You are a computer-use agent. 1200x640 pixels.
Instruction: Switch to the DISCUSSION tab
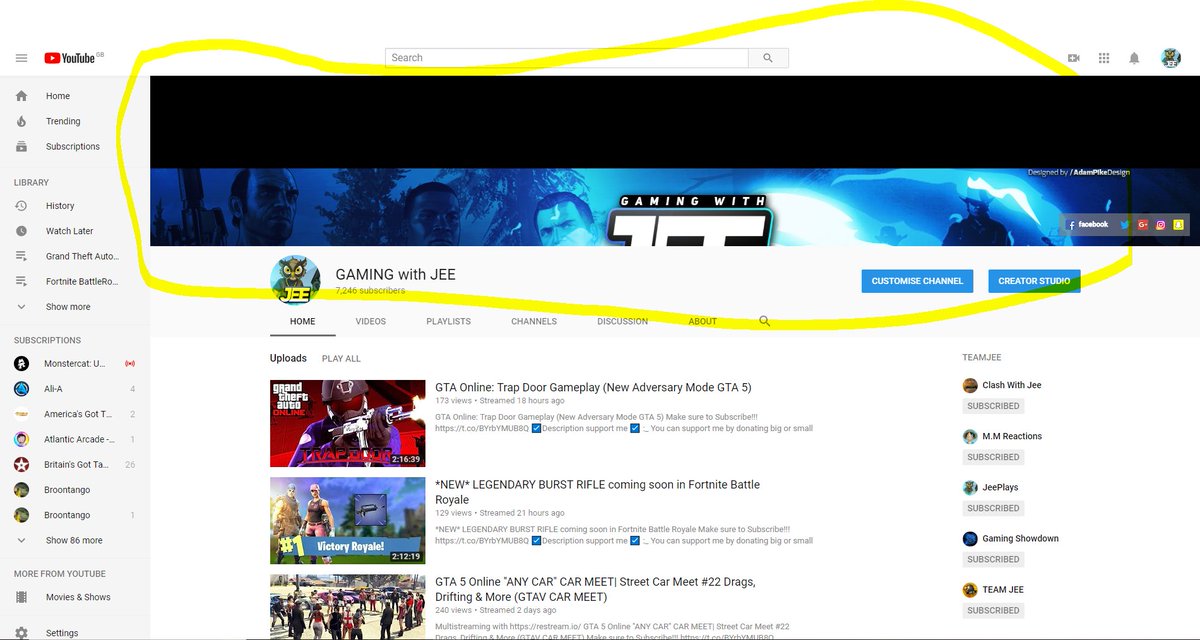coord(623,321)
